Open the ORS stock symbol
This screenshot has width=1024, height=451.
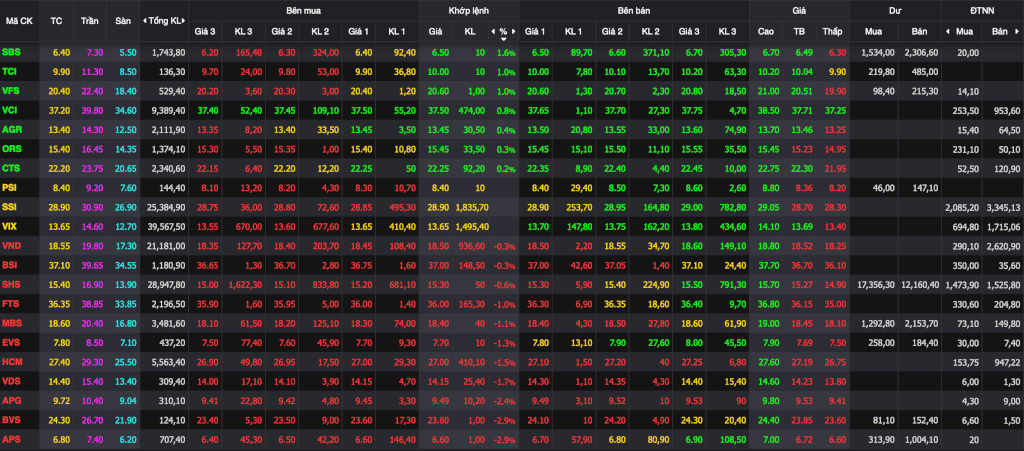(11, 148)
